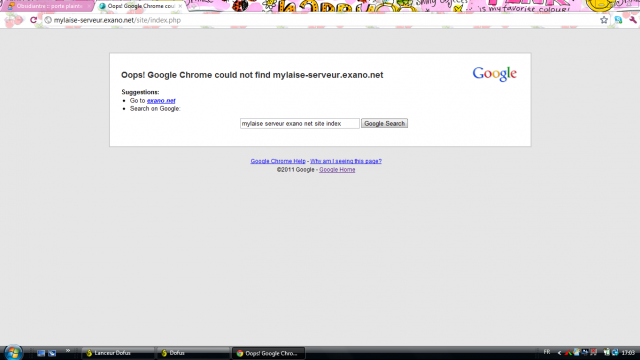Go to the Google Home link
640x360 pixels.
tap(337, 170)
